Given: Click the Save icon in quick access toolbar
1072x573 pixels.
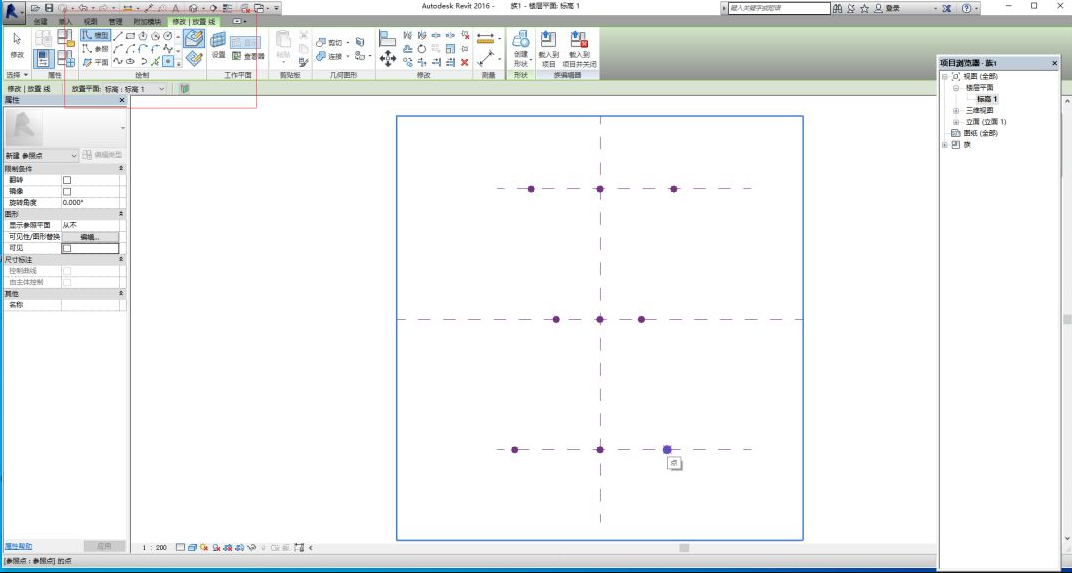Looking at the screenshot, I should click(49, 8).
